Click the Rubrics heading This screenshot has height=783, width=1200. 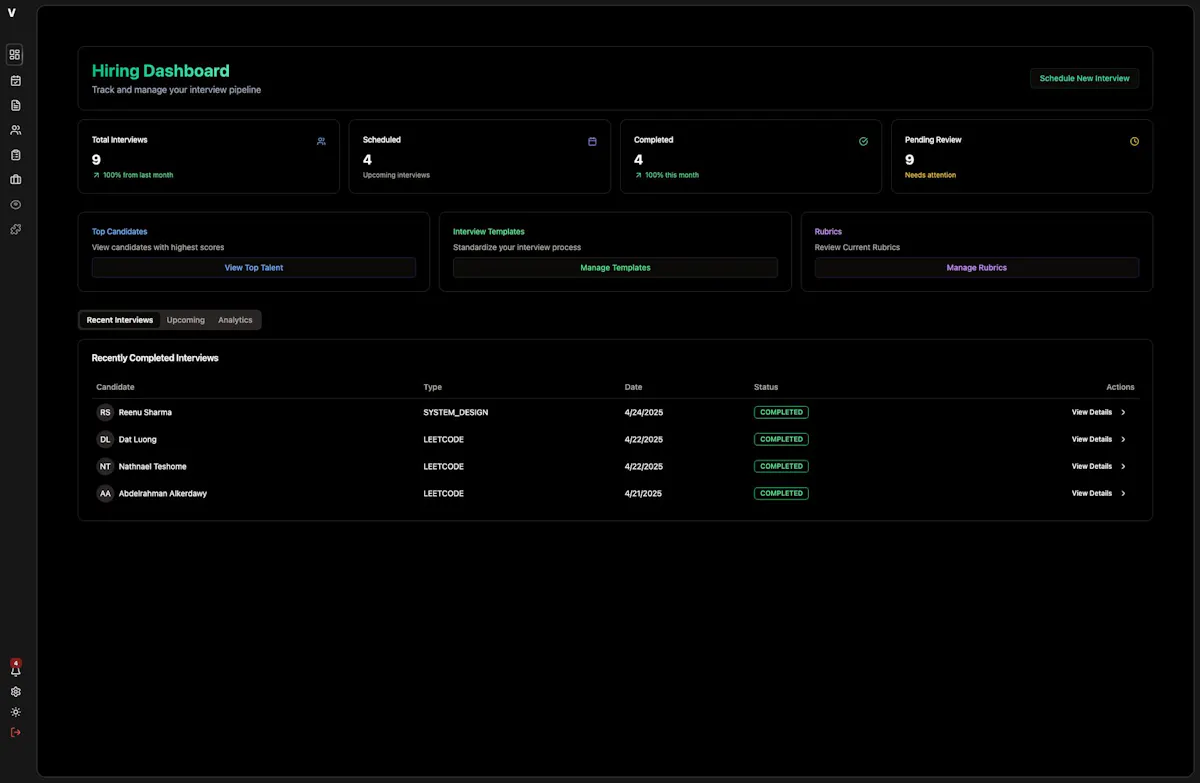pyautogui.click(x=828, y=232)
